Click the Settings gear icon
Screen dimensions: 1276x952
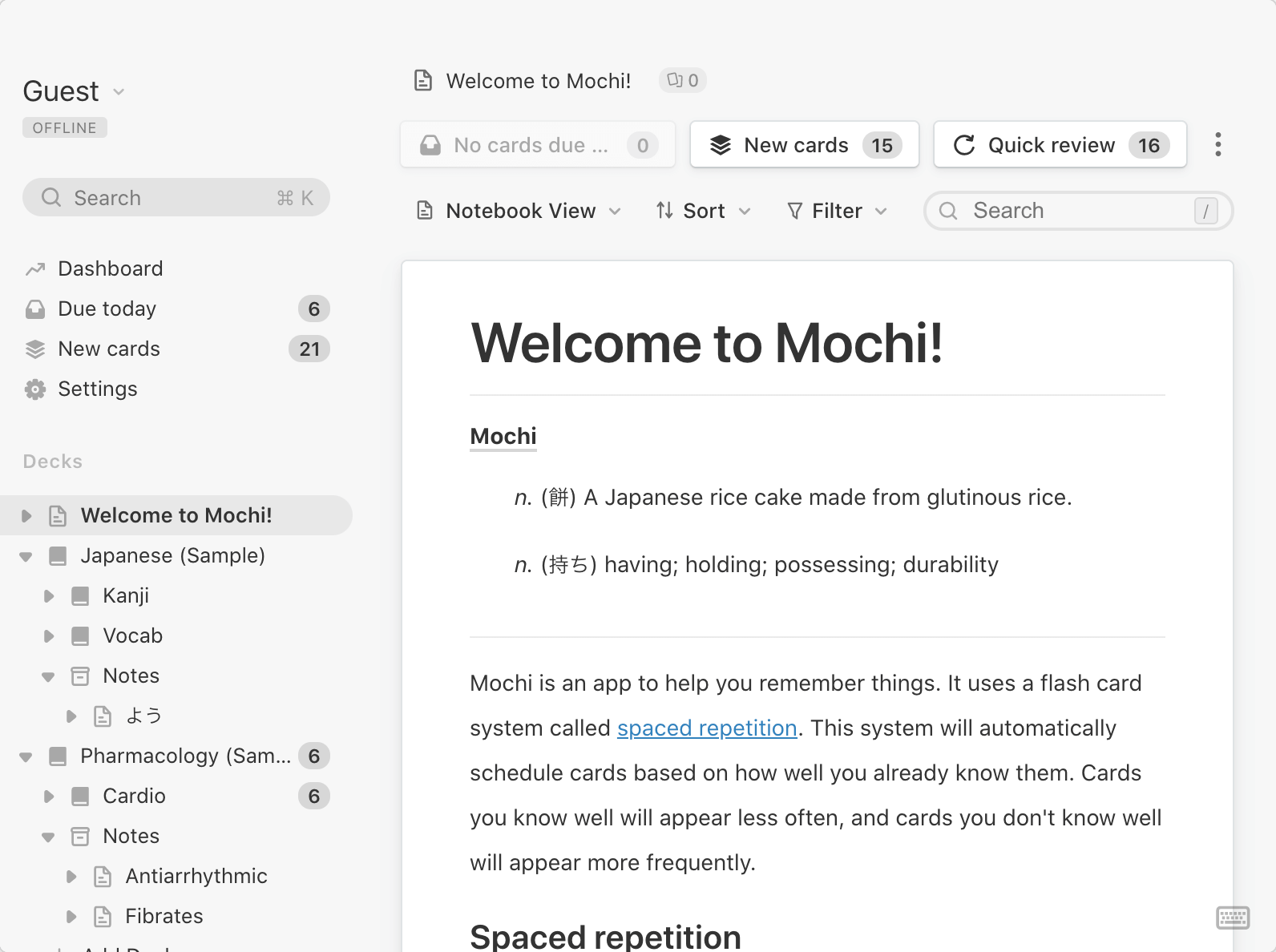point(35,389)
